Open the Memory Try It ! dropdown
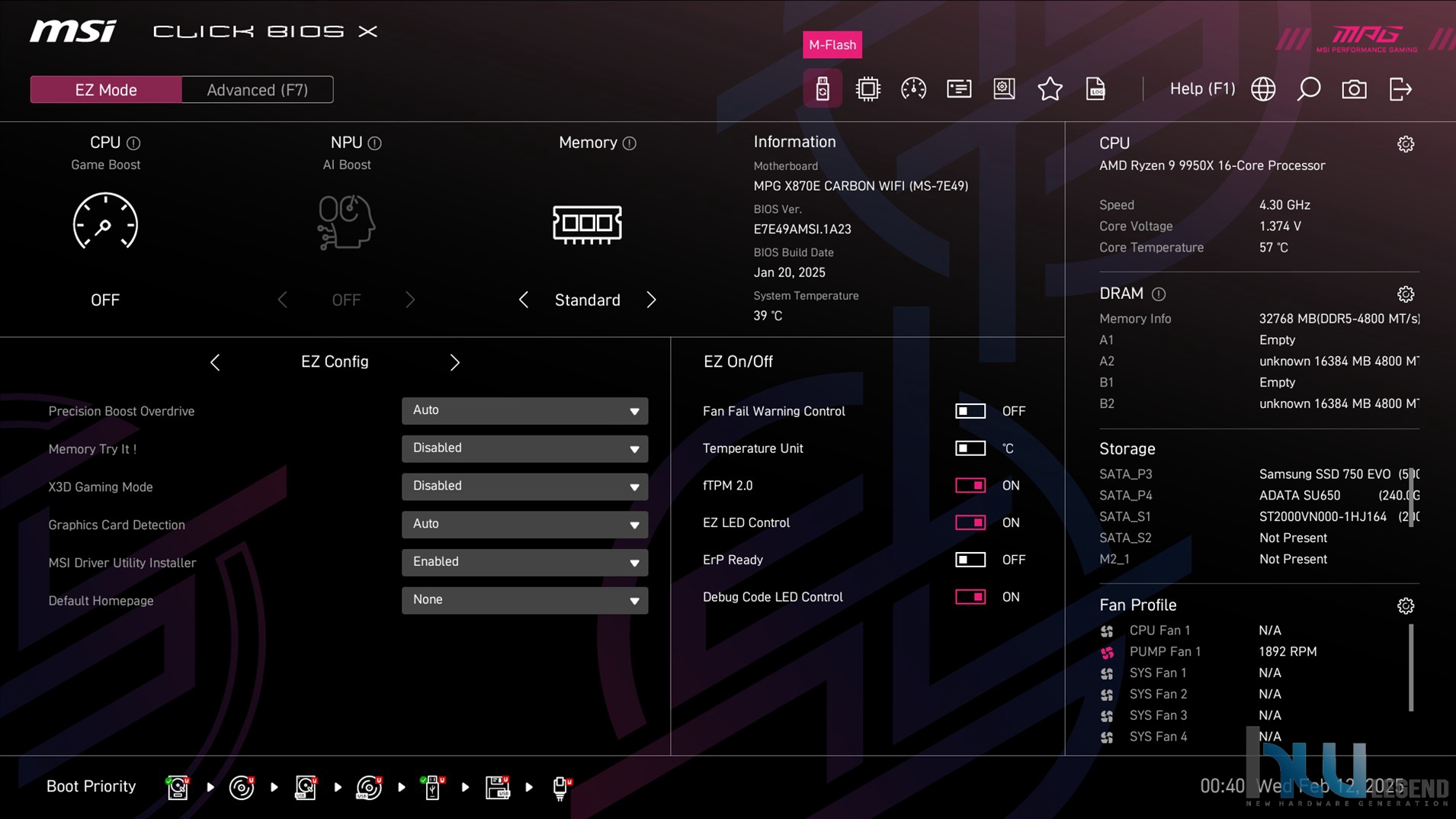 click(x=524, y=448)
